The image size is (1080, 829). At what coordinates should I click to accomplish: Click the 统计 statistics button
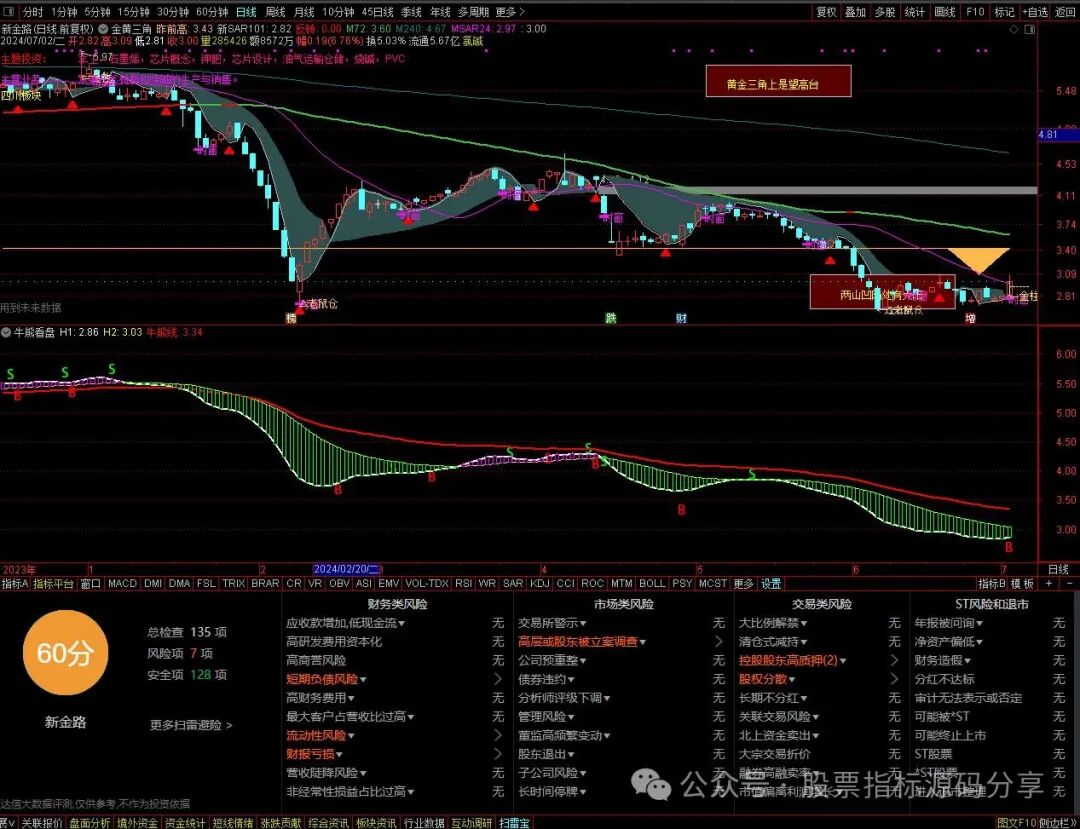[x=915, y=12]
